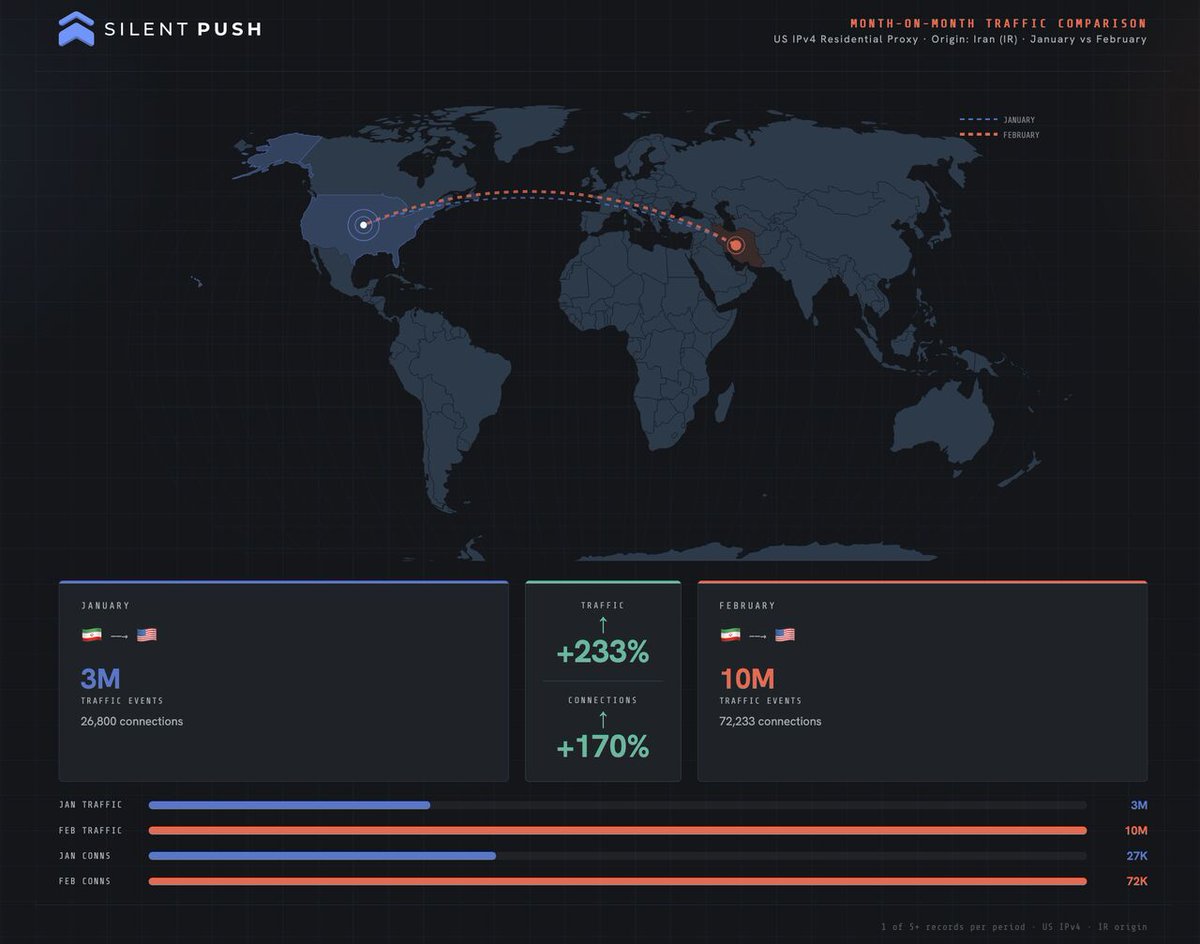The width and height of the screenshot is (1200, 944).
Task: Click the FEBRUARY heading of the orange card
Action: (x=747, y=606)
